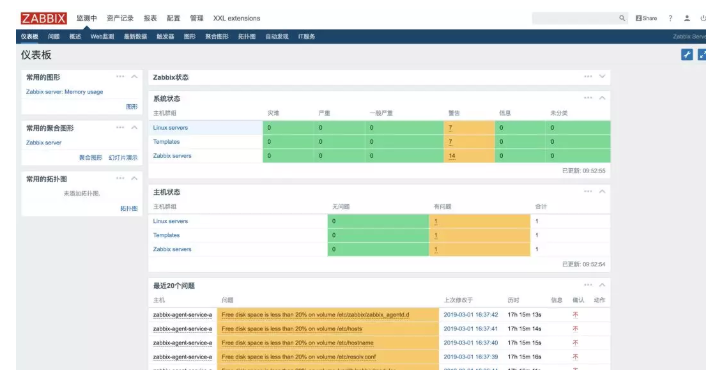Open the 监测中 top menu
This screenshot has width=714, height=384.
point(87,18)
